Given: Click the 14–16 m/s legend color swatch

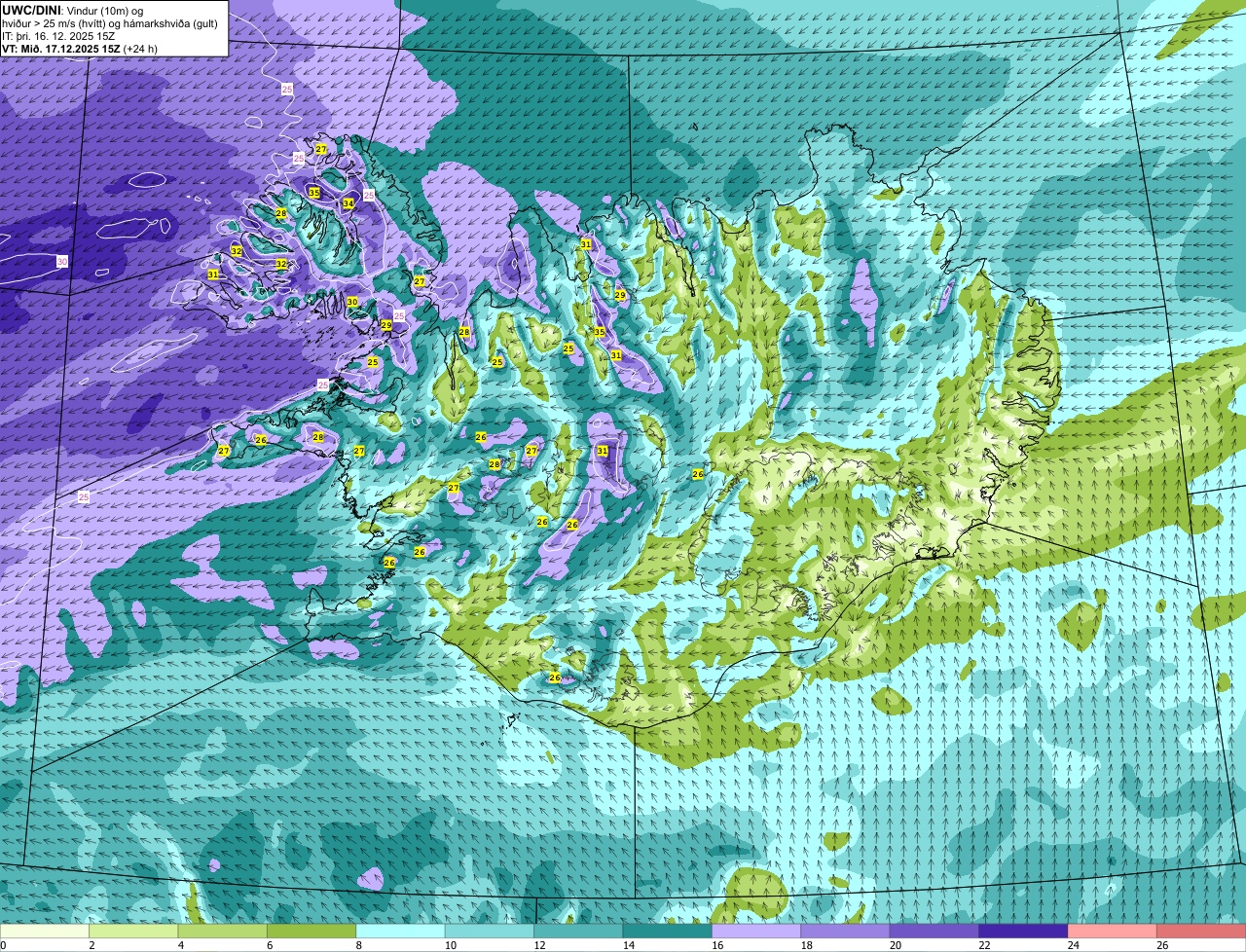Looking at the screenshot, I should coord(668,931).
